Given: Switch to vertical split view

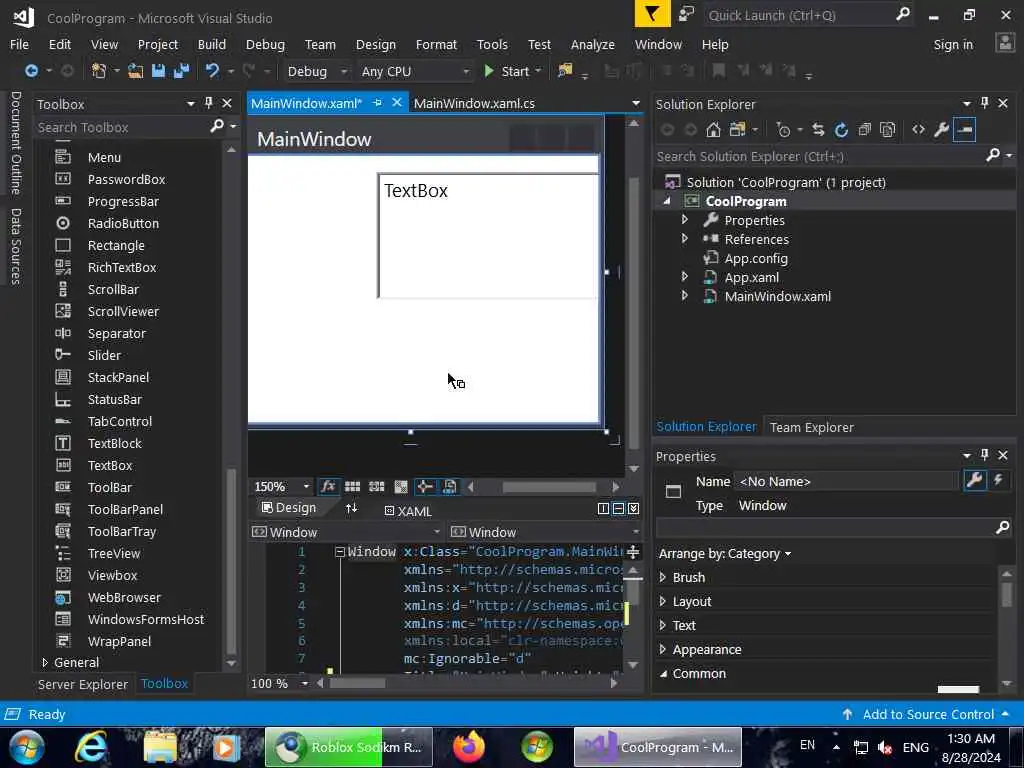Looking at the screenshot, I should (603, 508).
